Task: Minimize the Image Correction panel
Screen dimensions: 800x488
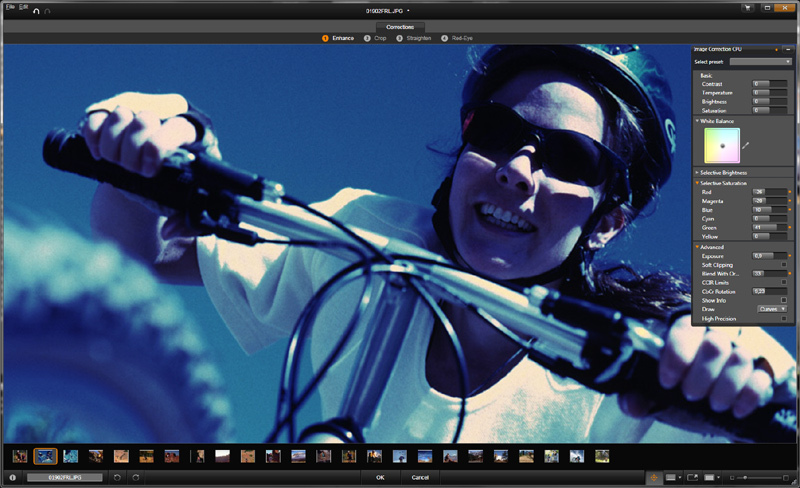Action: pyautogui.click(x=787, y=50)
